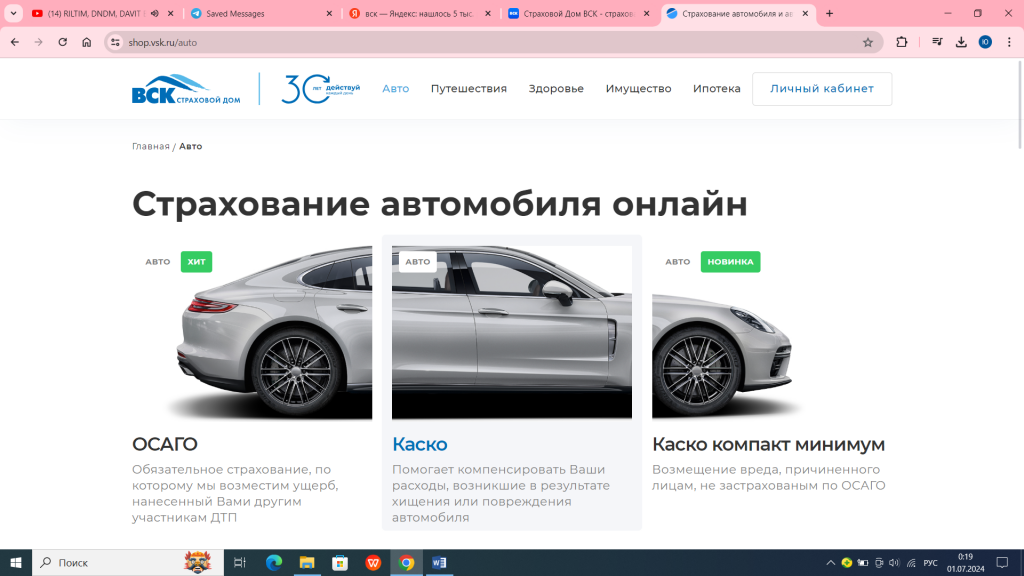Switch to the Yandex вск search tab
Image resolution: width=1024 pixels, height=576 pixels.
(420, 13)
